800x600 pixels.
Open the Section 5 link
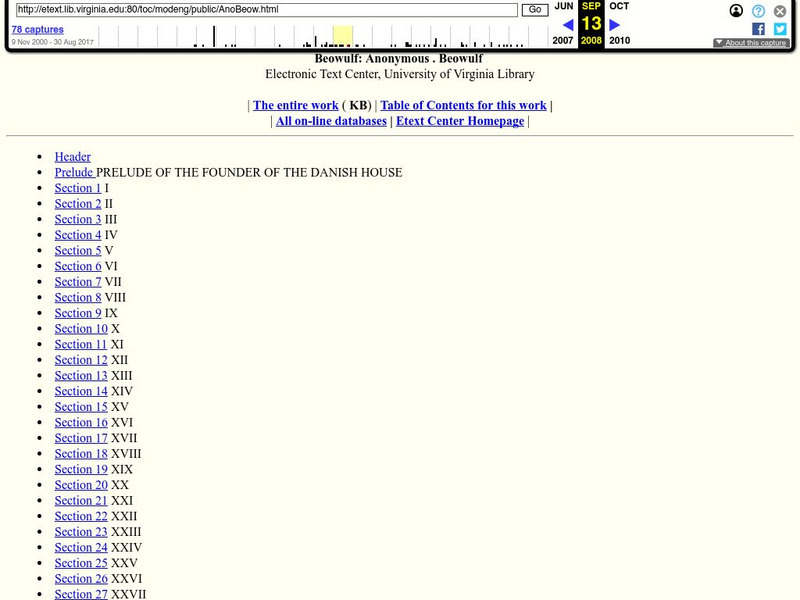tap(78, 251)
